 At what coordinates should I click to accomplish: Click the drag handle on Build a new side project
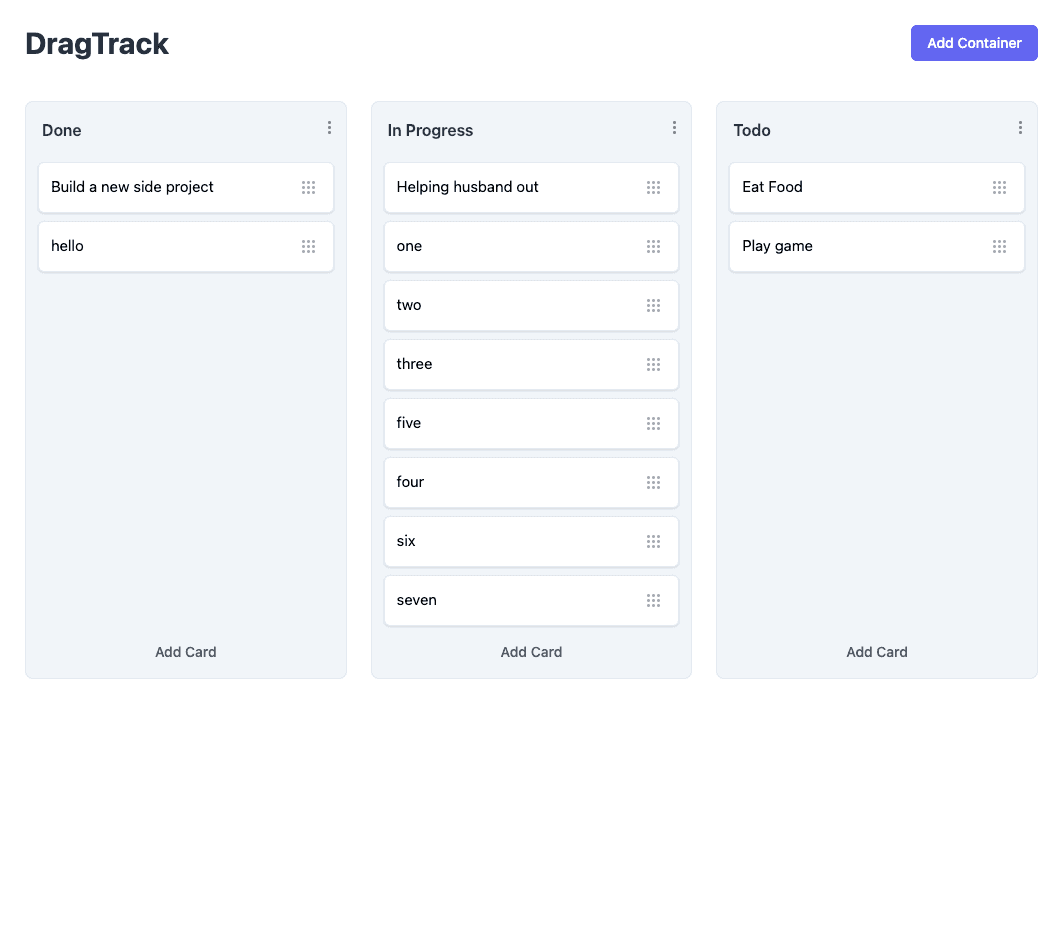[x=309, y=187]
